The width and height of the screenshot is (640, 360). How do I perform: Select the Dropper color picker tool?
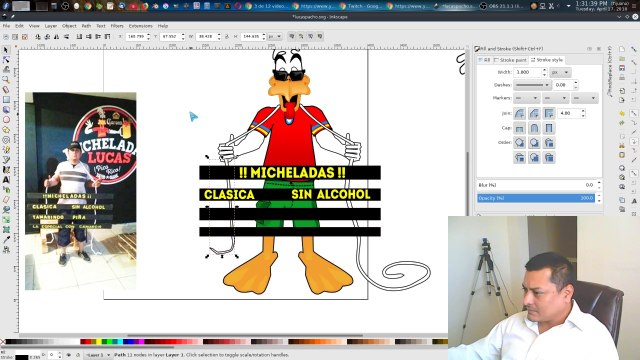tap(6, 240)
